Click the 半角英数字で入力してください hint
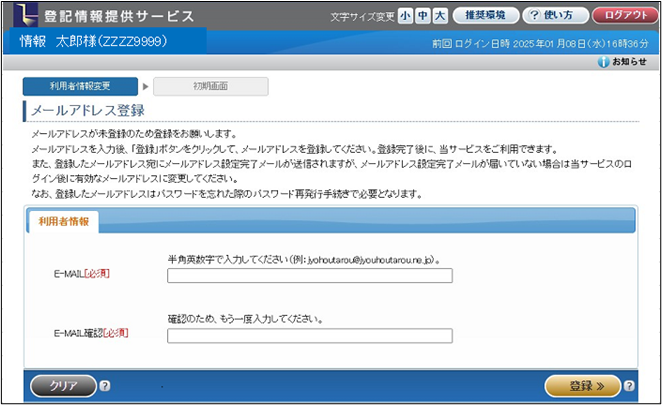The height and width of the screenshot is (405, 662). point(304,260)
